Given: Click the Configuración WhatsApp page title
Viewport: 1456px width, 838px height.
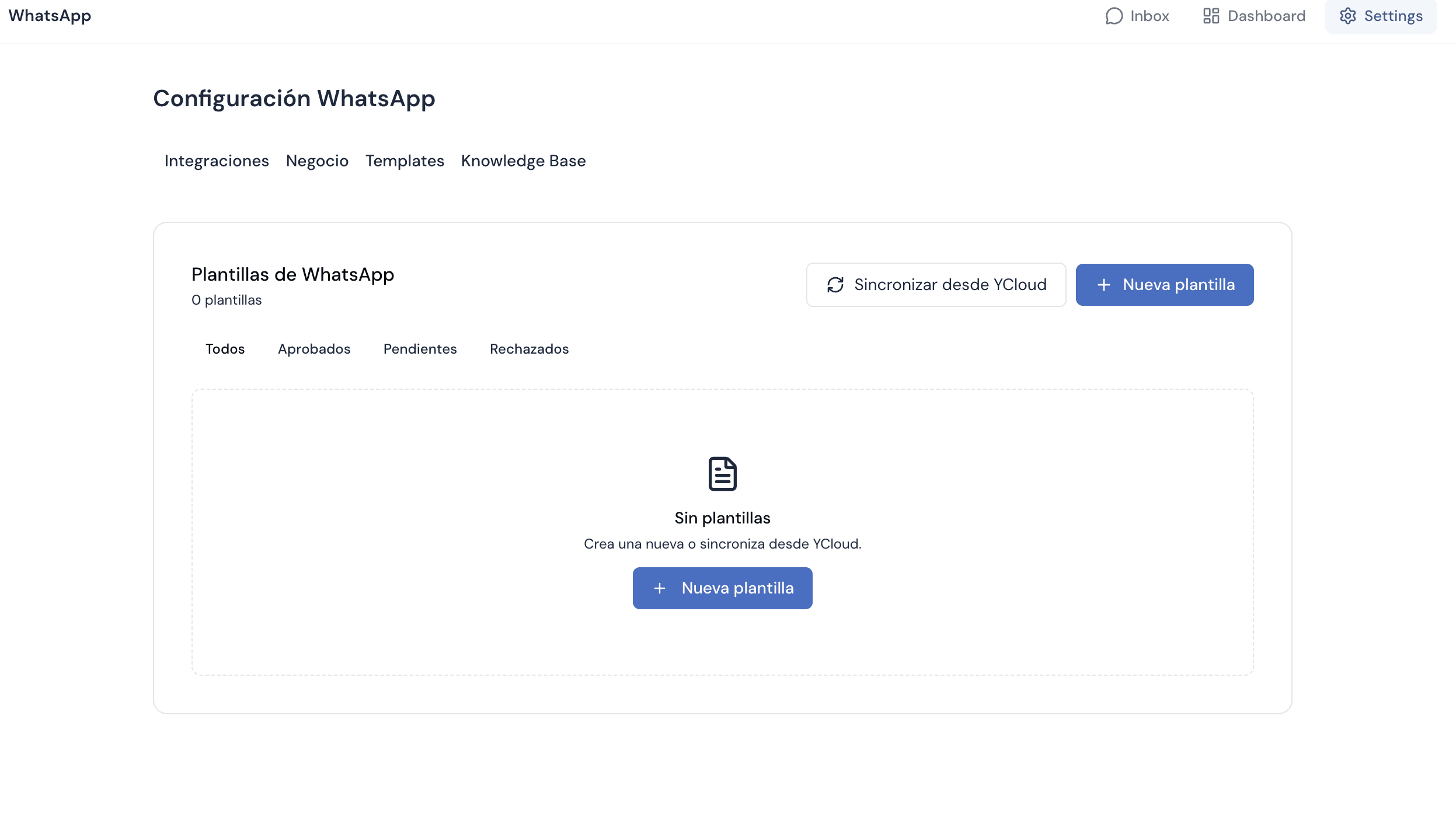Looking at the screenshot, I should (294, 99).
